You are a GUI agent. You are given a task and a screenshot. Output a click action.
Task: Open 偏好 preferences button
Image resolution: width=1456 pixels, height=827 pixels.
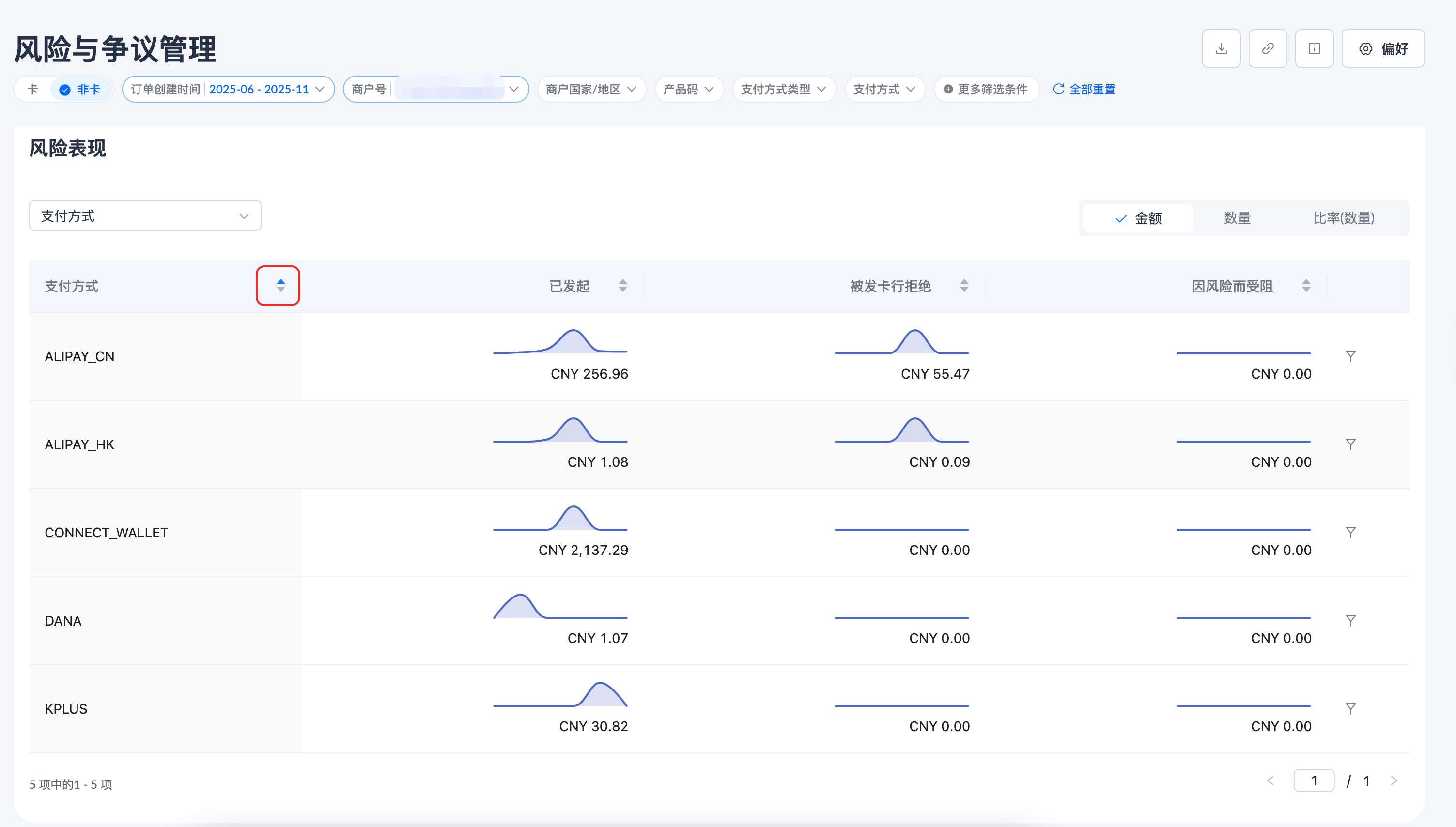(x=1383, y=49)
